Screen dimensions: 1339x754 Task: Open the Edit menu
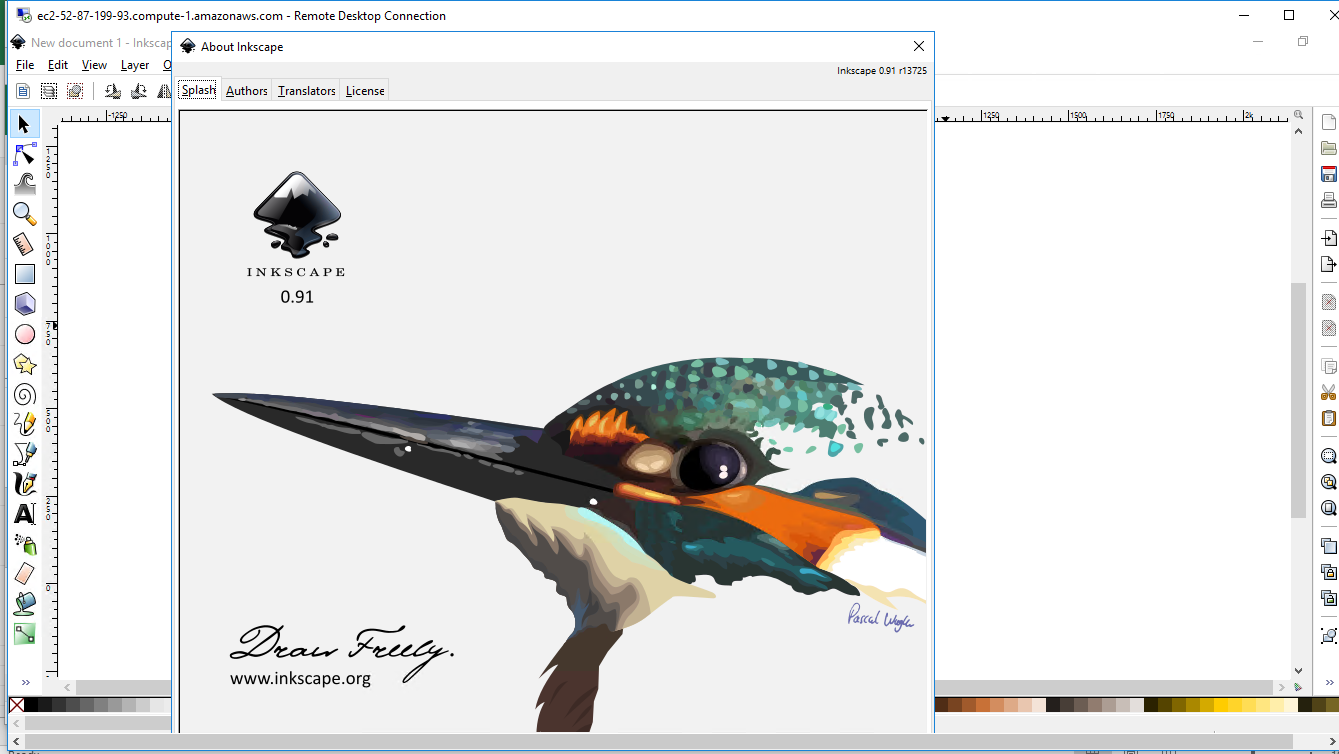coord(57,64)
